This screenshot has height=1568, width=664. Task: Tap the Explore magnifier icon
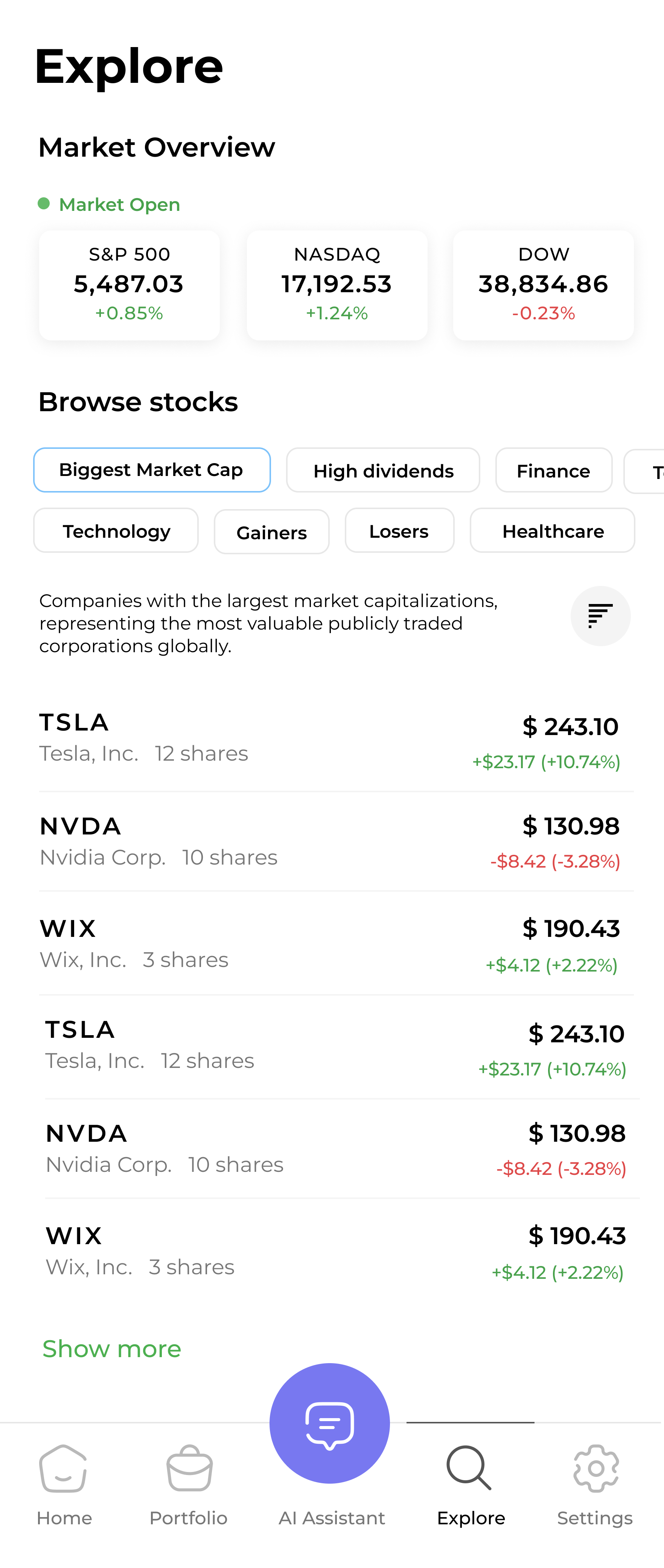[x=469, y=1468]
